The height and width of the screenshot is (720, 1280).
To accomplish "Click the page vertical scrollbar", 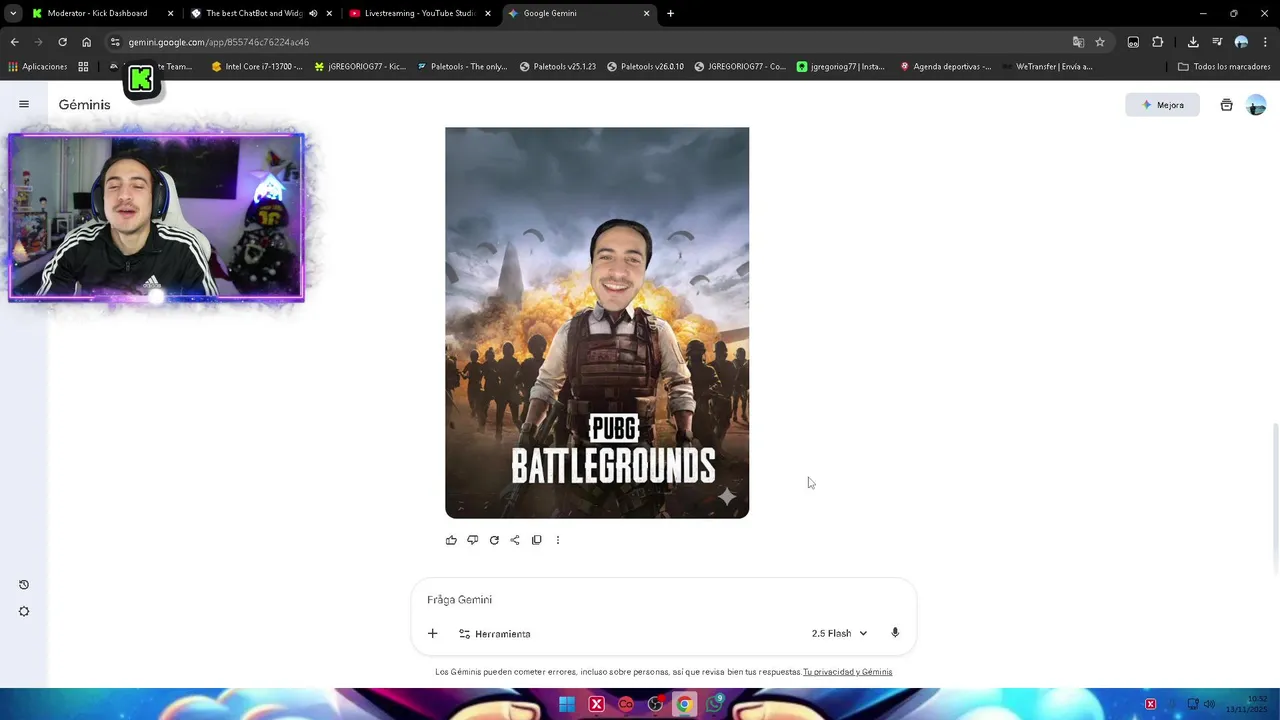I will (x=1275, y=498).
